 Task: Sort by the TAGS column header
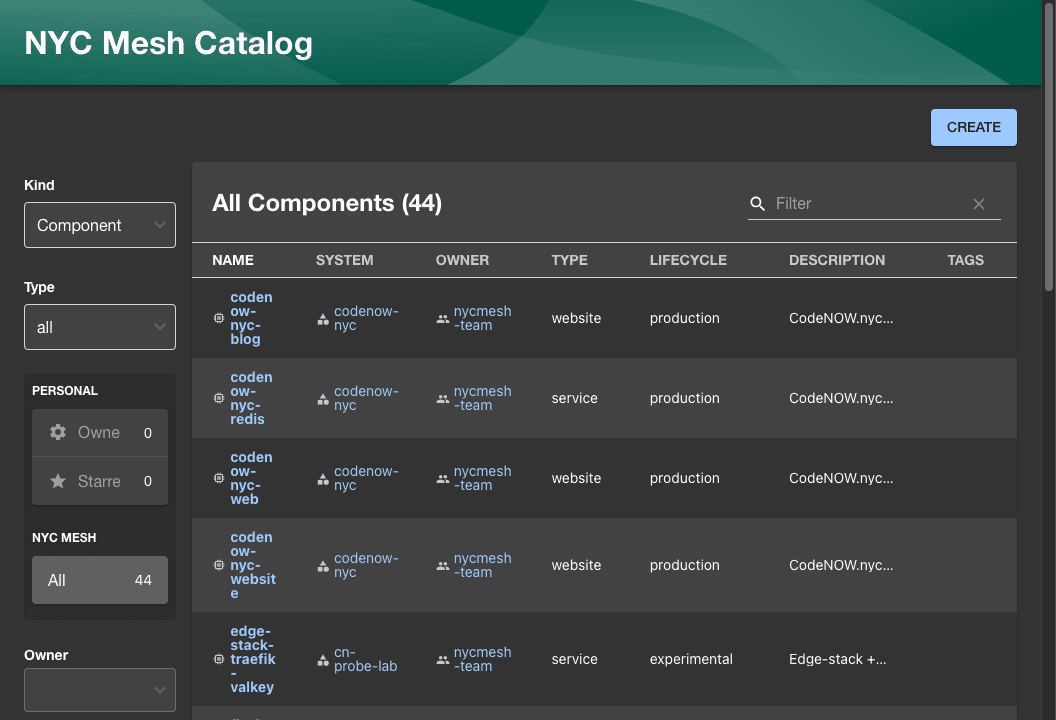[965, 260]
